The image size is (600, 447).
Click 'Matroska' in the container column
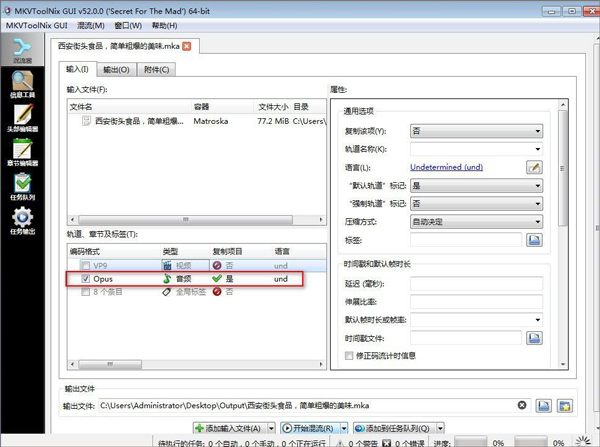click(x=211, y=121)
